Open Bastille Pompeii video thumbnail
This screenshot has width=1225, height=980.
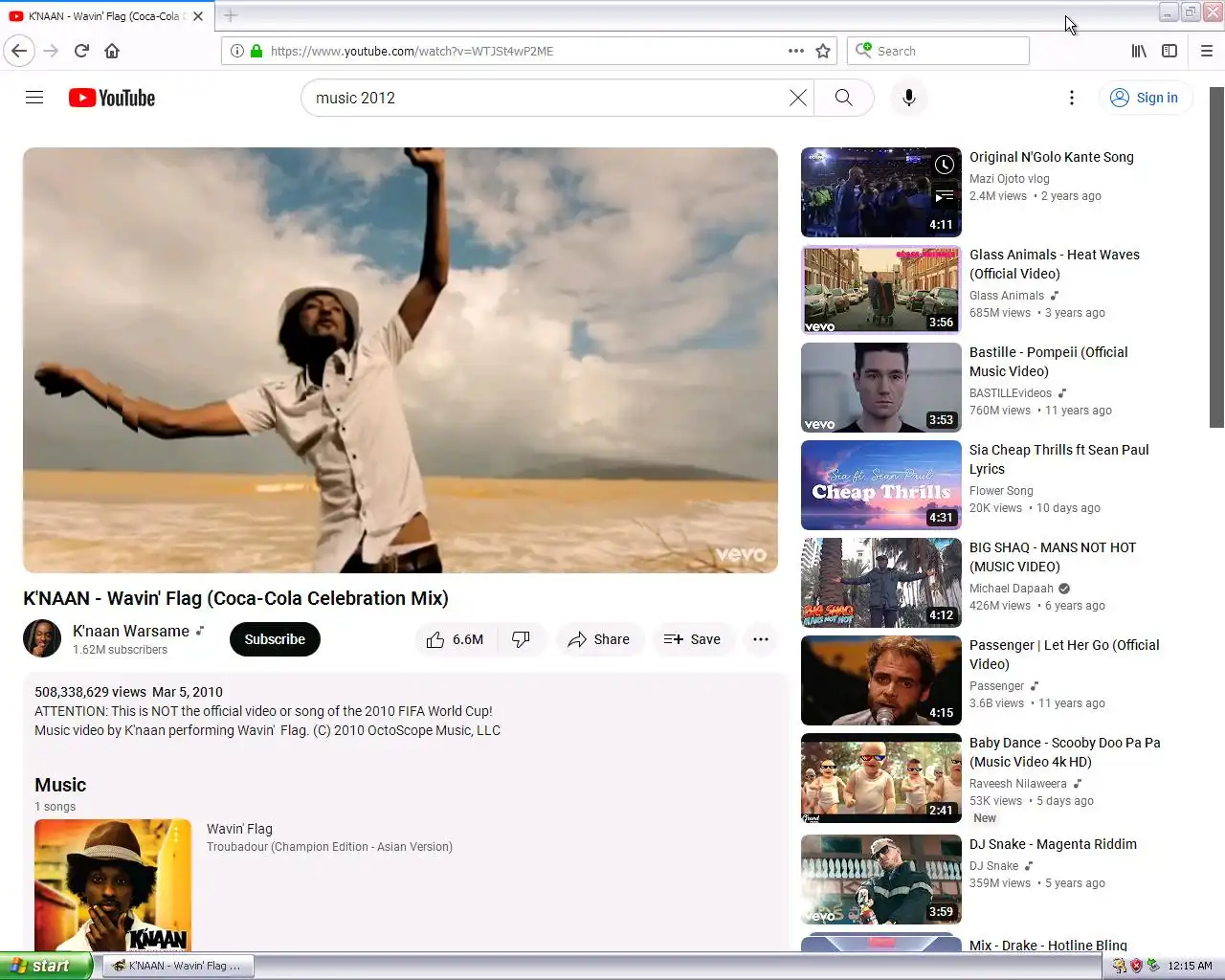click(x=880, y=388)
